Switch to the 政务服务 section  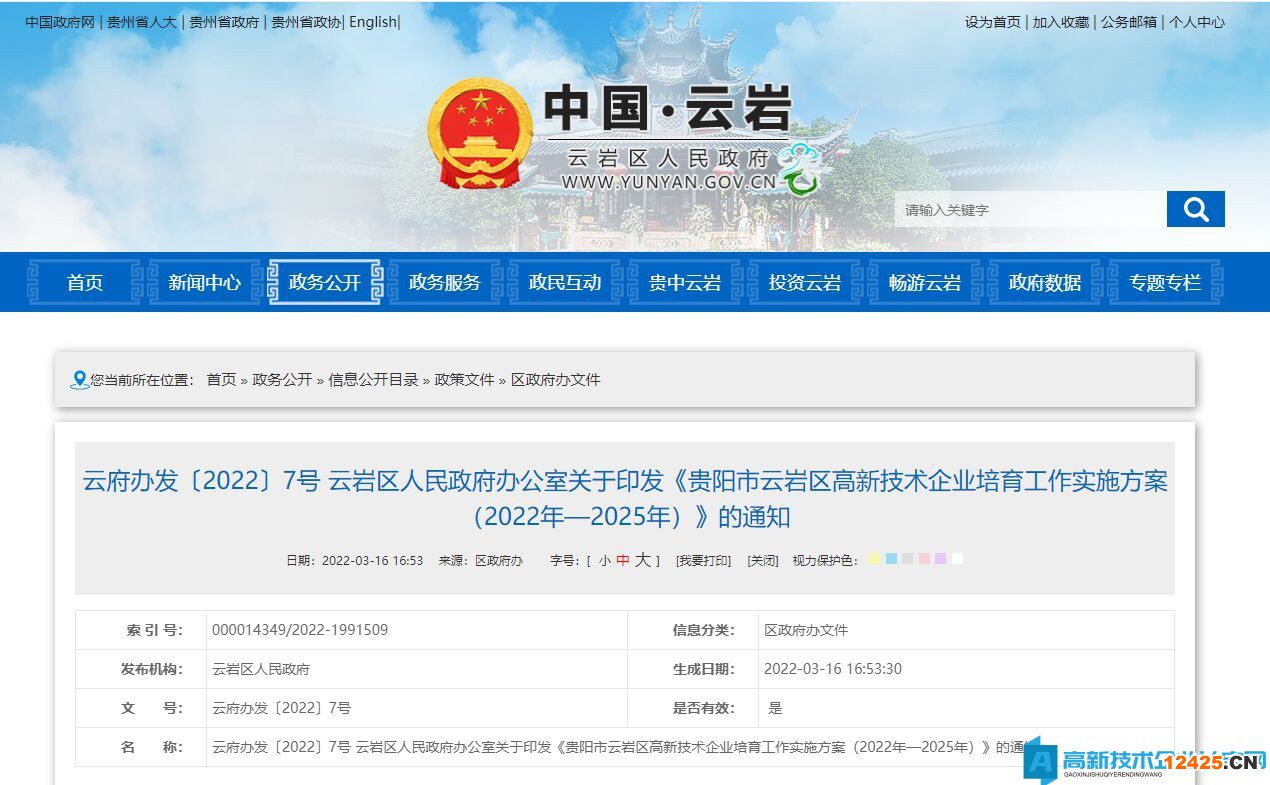click(444, 283)
